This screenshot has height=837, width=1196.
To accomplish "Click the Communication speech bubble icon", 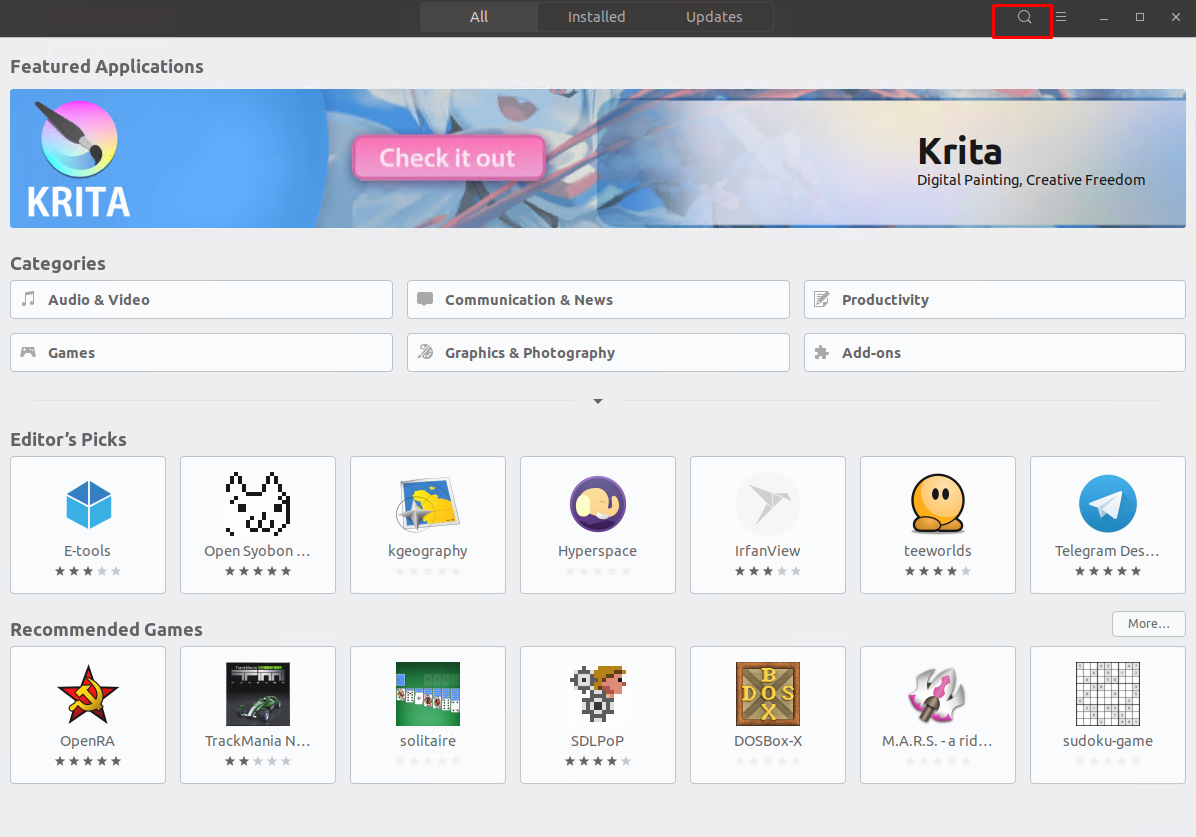I will (426, 299).
